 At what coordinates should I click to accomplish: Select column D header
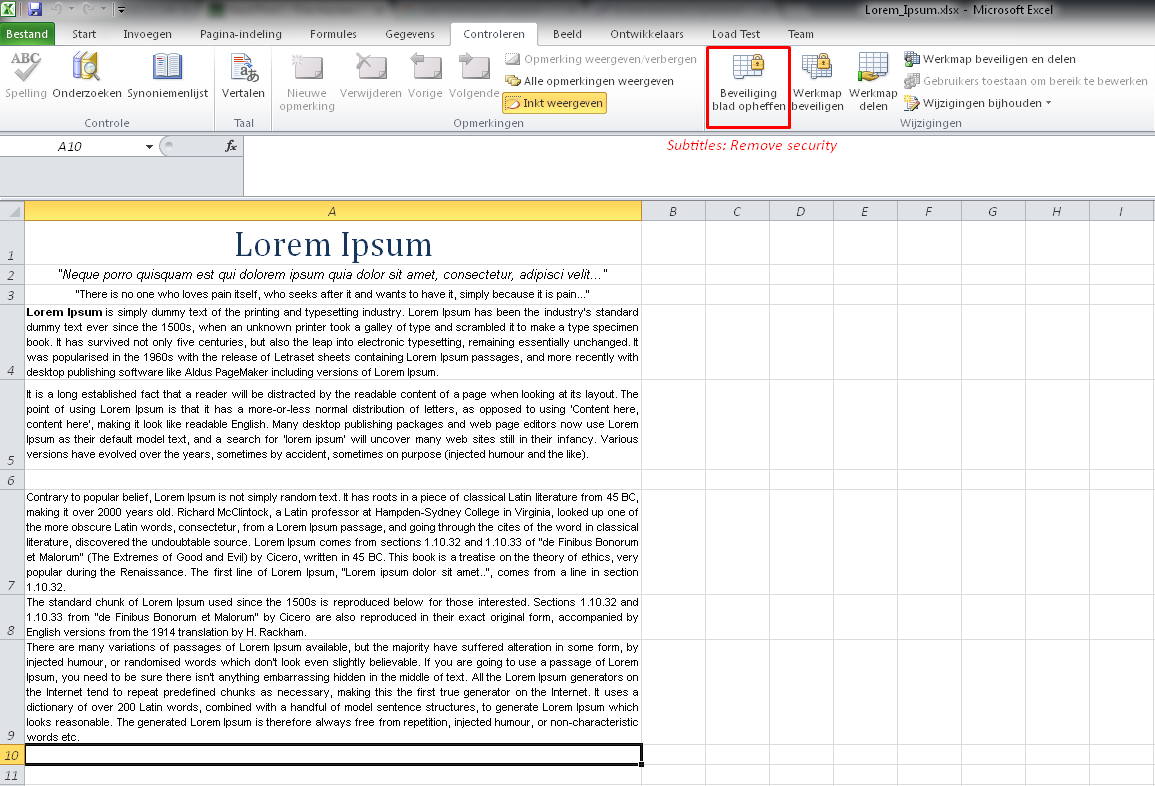pyautogui.click(x=801, y=211)
